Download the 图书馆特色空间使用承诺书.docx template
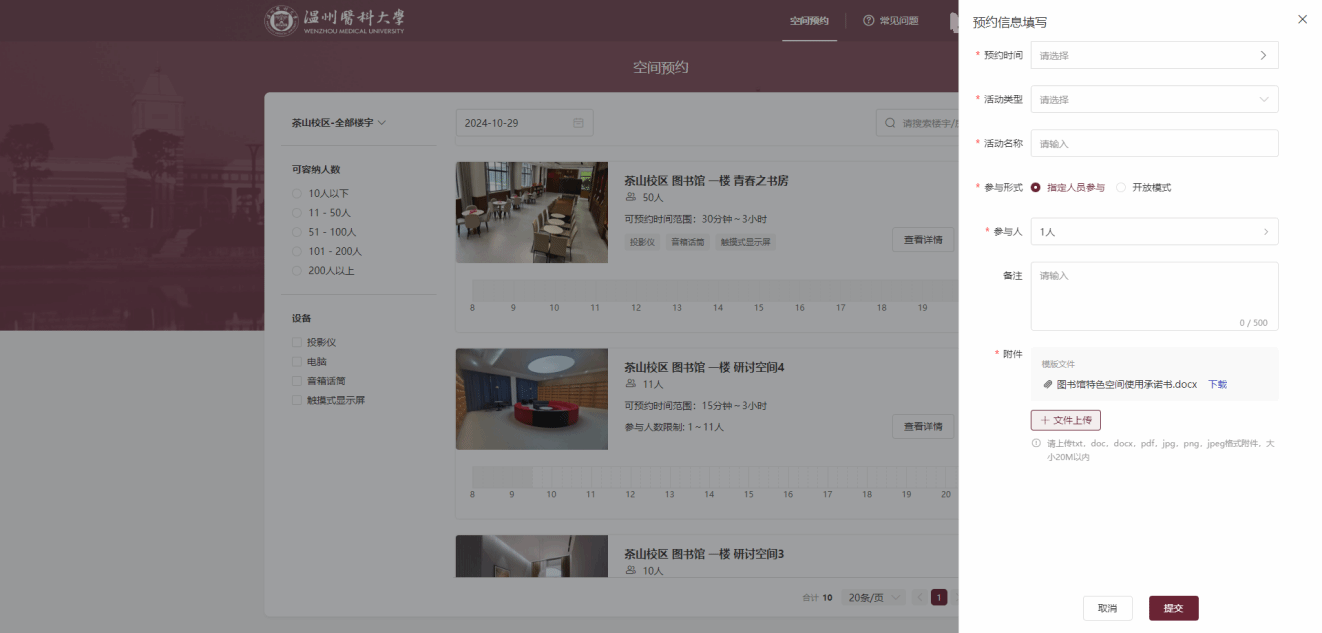The height and width of the screenshot is (633, 1322). (1217, 384)
